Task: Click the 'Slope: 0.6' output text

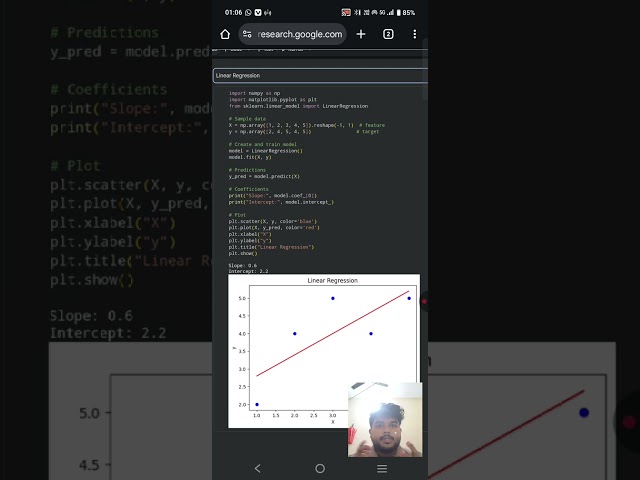Action: click(x=243, y=266)
